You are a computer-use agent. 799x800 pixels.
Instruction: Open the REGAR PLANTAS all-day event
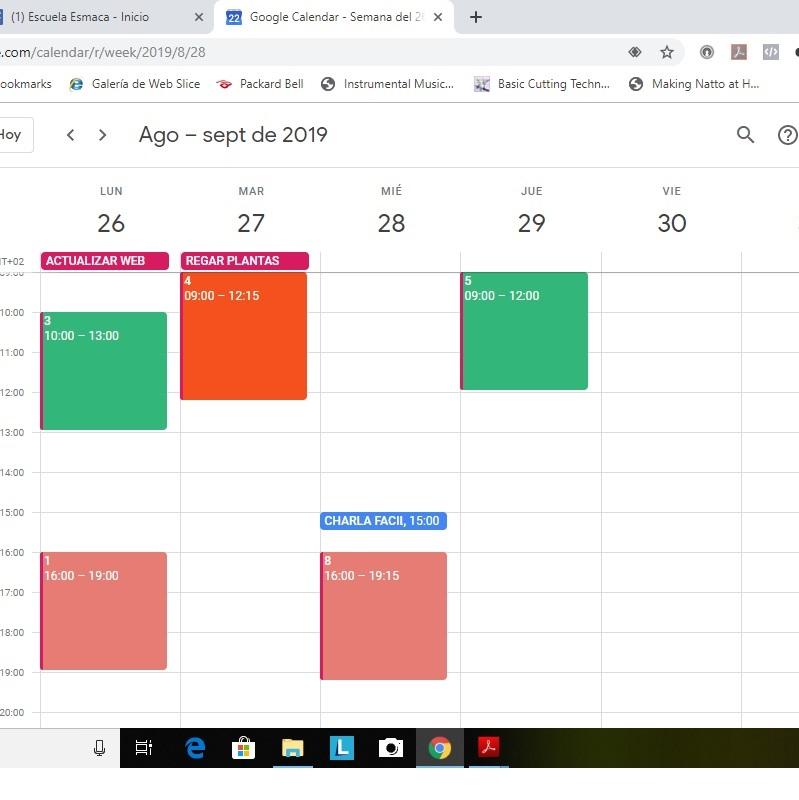coord(244,261)
